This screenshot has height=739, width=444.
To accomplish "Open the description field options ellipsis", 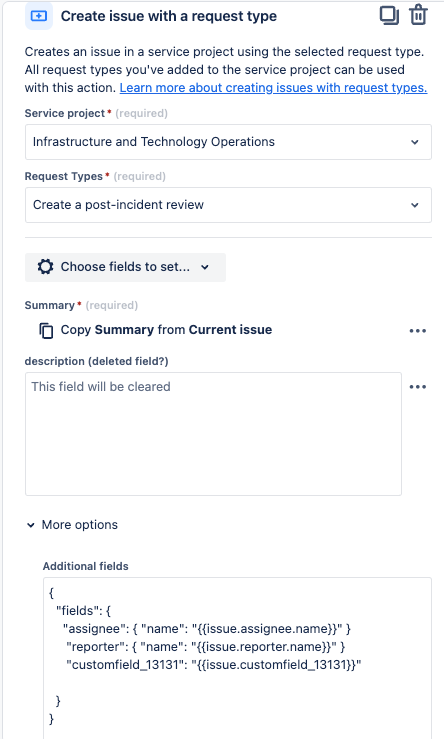I will 418,387.
